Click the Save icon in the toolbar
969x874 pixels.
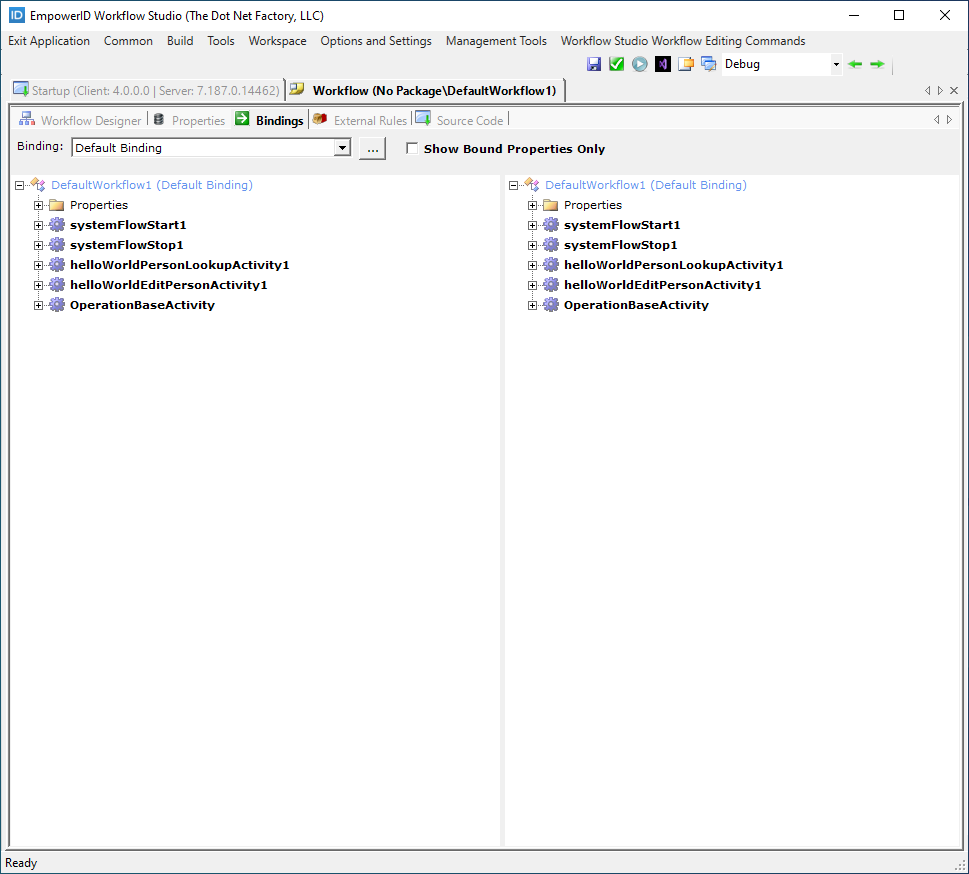click(x=594, y=63)
